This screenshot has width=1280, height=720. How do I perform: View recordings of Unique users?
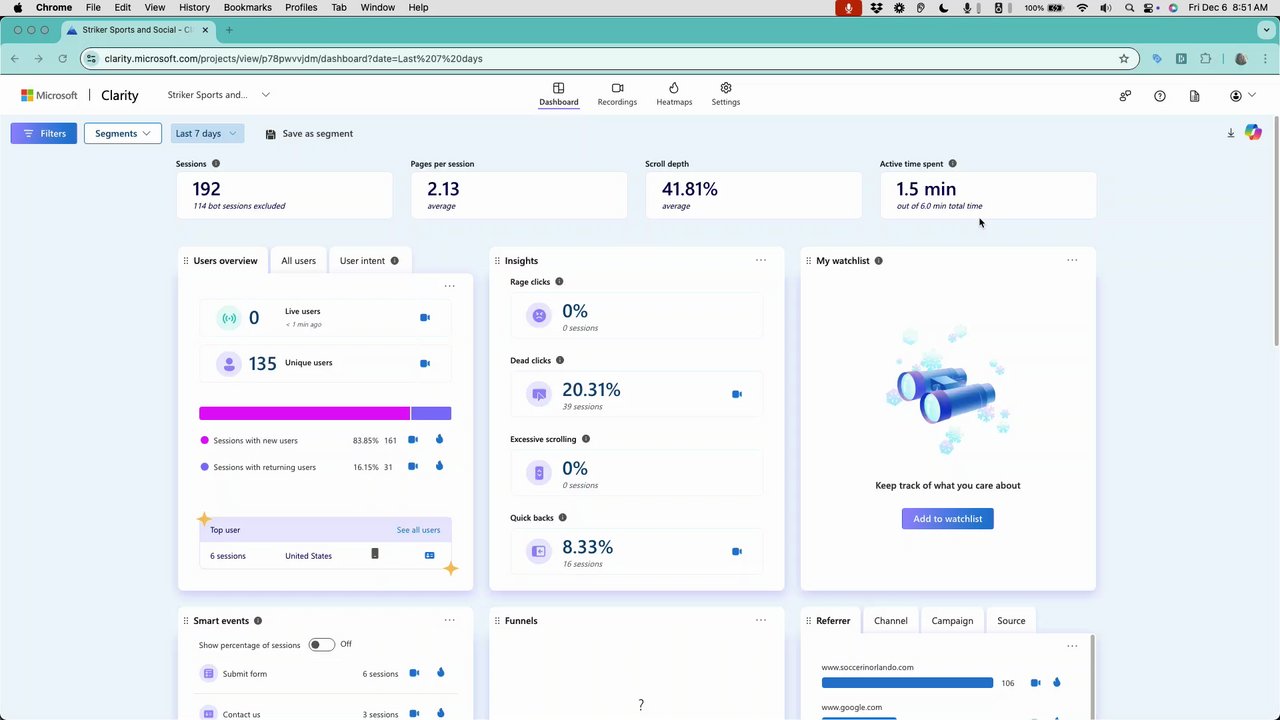[x=425, y=363]
